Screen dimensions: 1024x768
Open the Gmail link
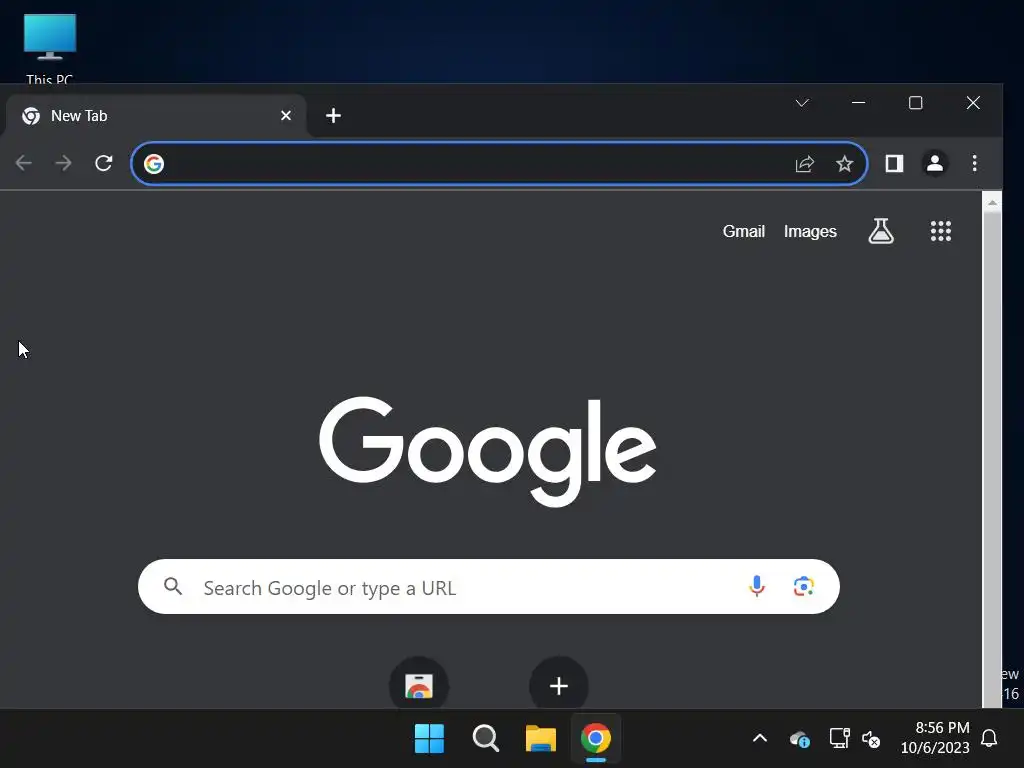(x=743, y=231)
